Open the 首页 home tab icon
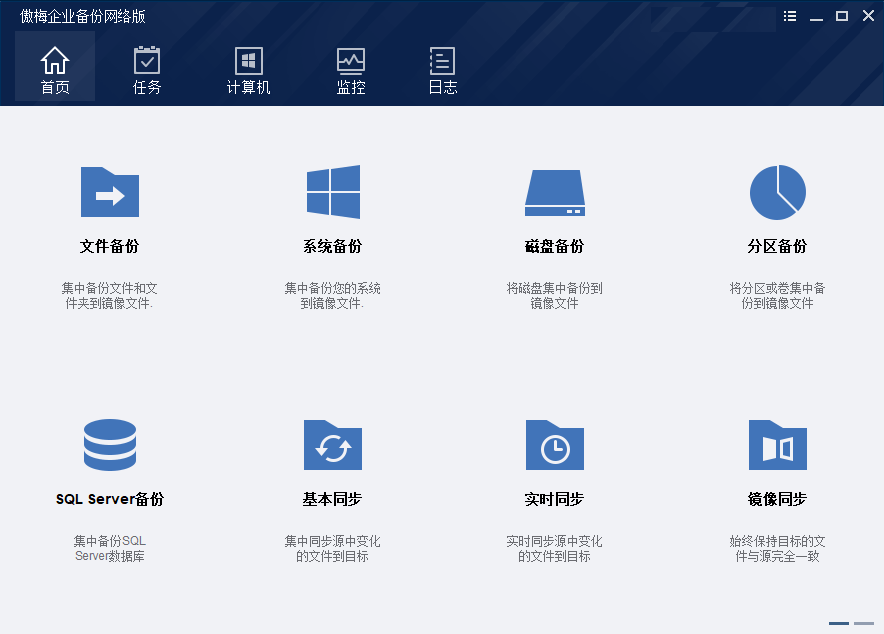 tap(55, 60)
